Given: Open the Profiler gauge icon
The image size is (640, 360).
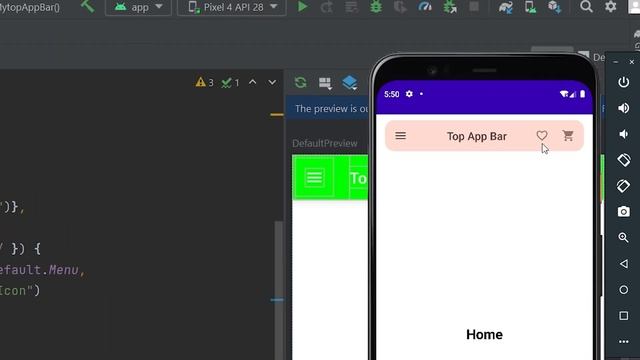Looking at the screenshot, I should pos(425,7).
